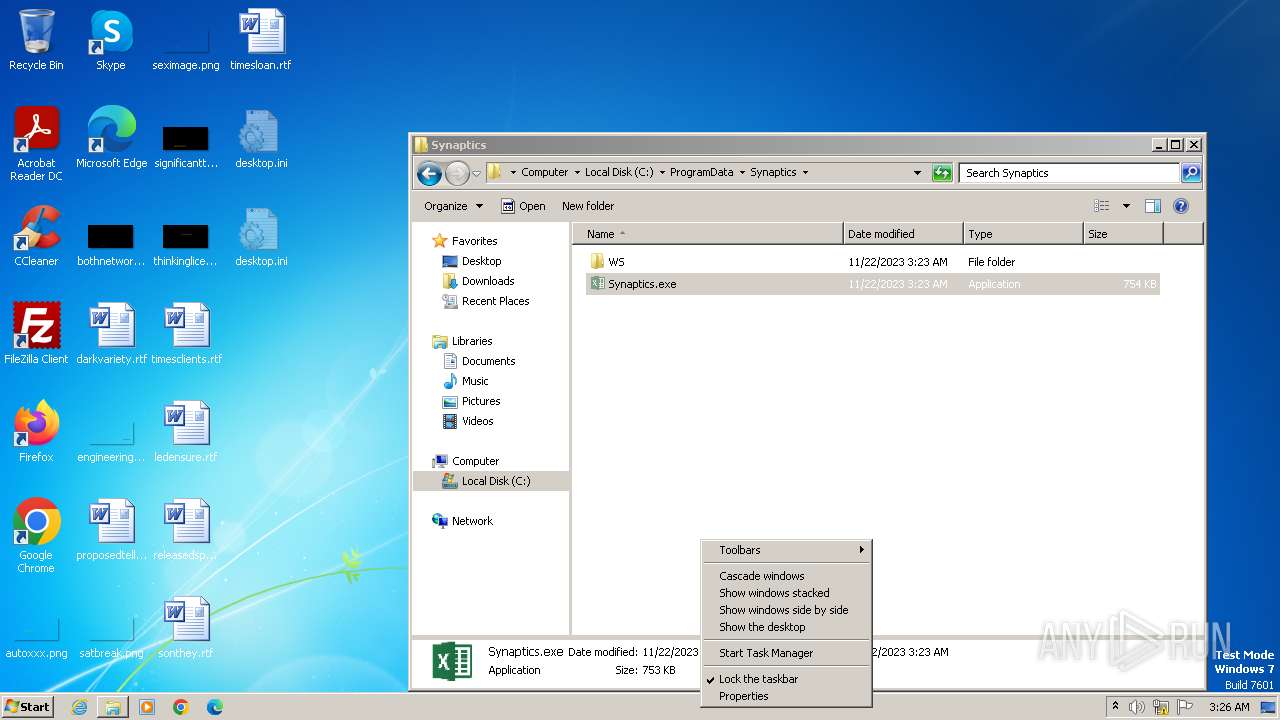Open Windows Media Player taskbar icon
Image resolution: width=1280 pixels, height=720 pixels.
[147, 707]
